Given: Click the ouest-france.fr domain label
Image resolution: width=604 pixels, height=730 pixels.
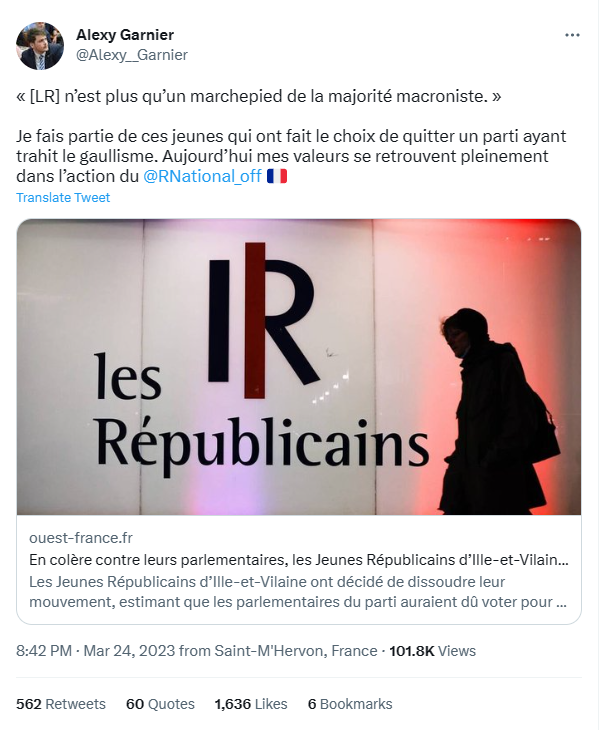Looking at the screenshot, I should [x=81, y=538].
